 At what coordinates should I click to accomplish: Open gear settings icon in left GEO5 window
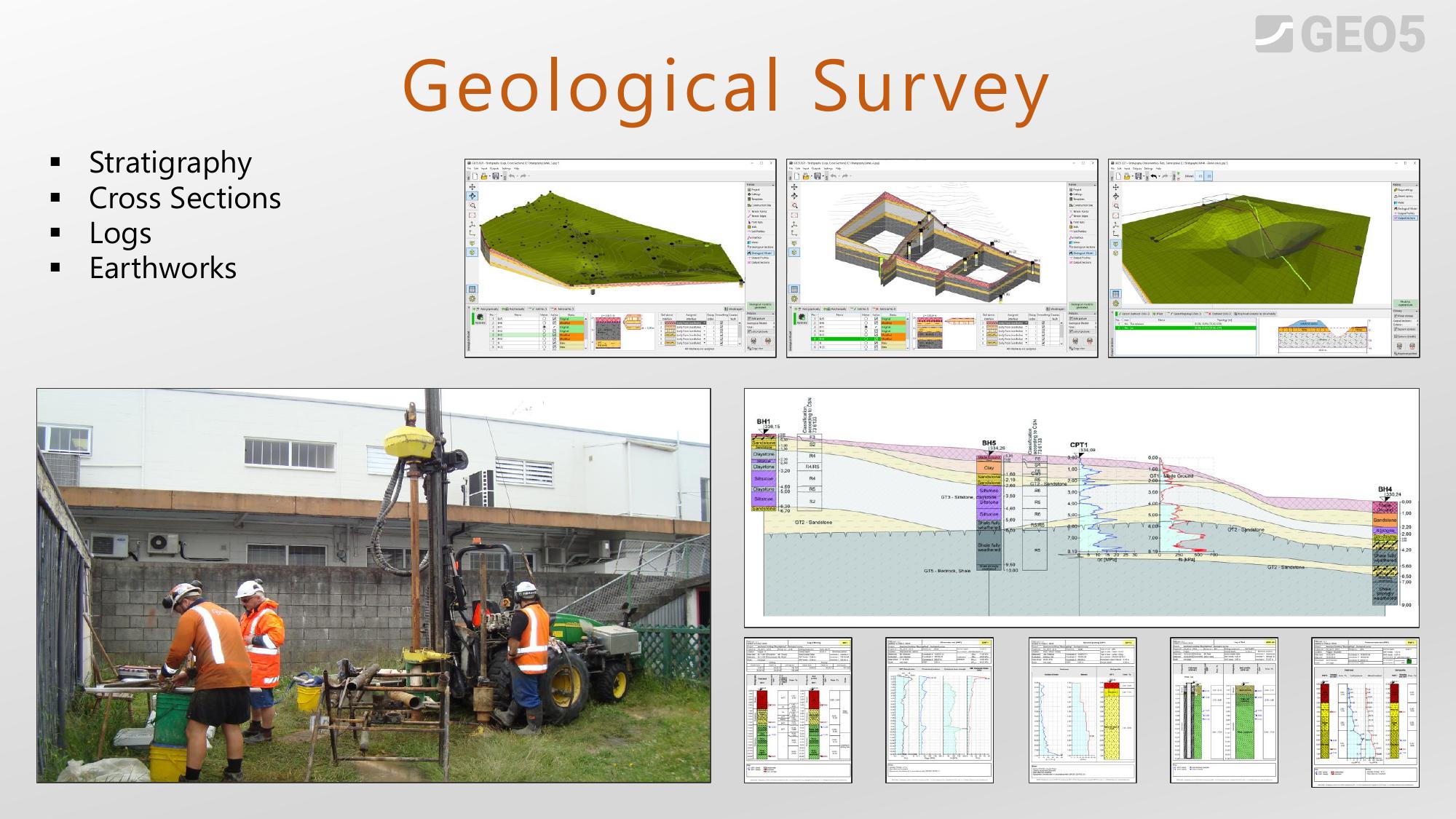click(x=472, y=298)
